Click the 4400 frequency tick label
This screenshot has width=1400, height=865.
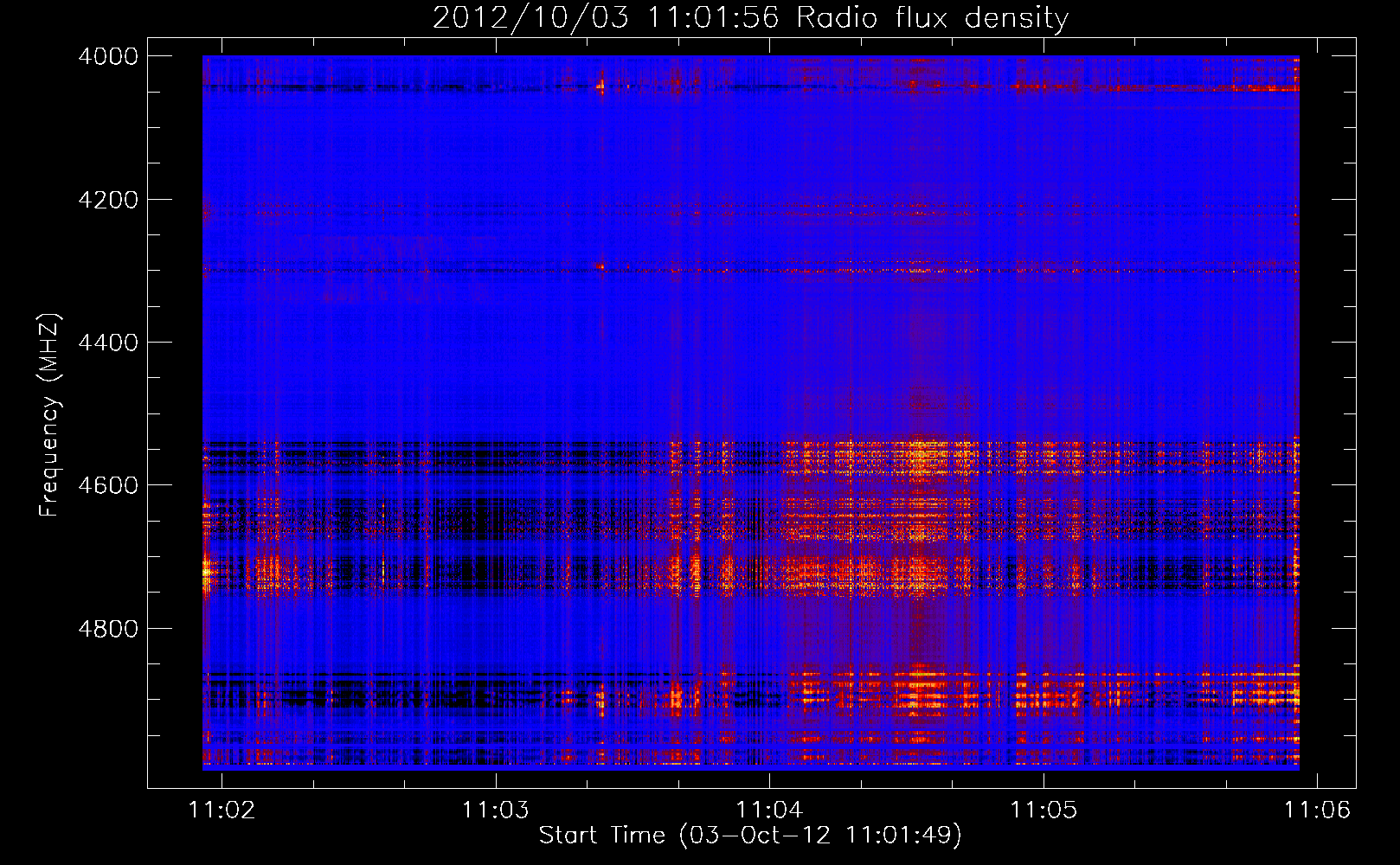pos(108,343)
